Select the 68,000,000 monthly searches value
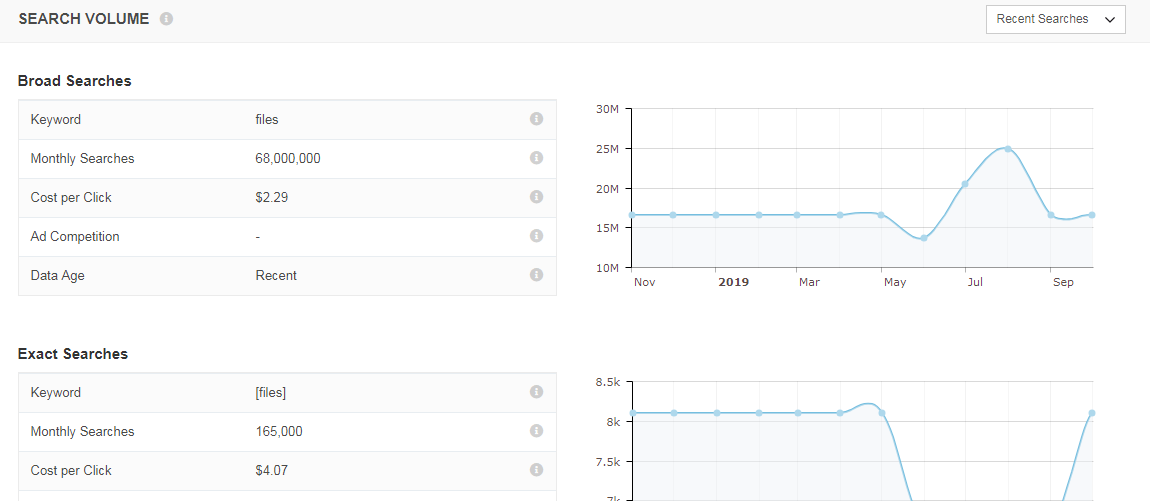1150x501 pixels. pyautogui.click(x=288, y=158)
